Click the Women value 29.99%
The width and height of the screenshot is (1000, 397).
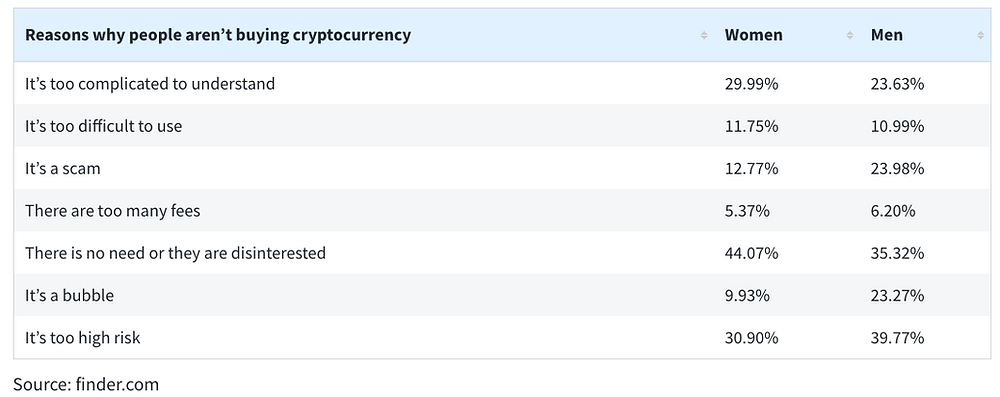pyautogui.click(x=751, y=84)
